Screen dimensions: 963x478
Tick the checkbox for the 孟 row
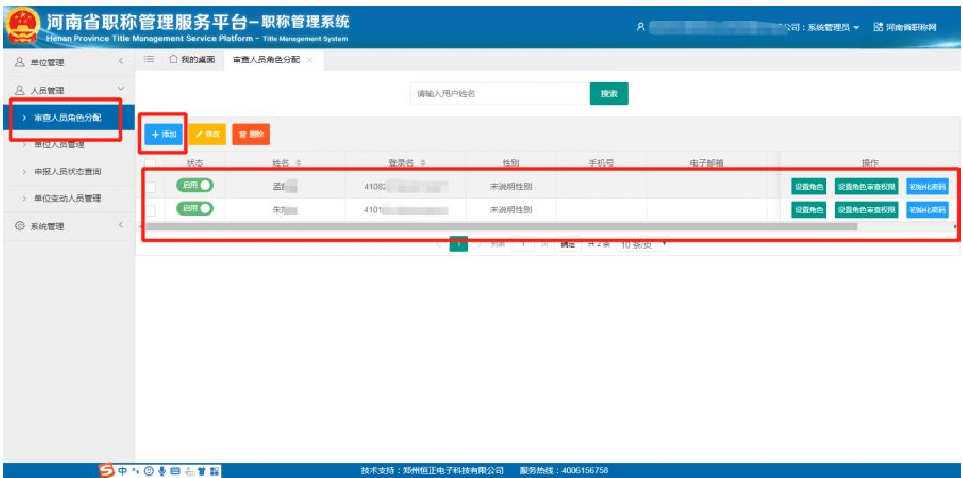[150, 186]
